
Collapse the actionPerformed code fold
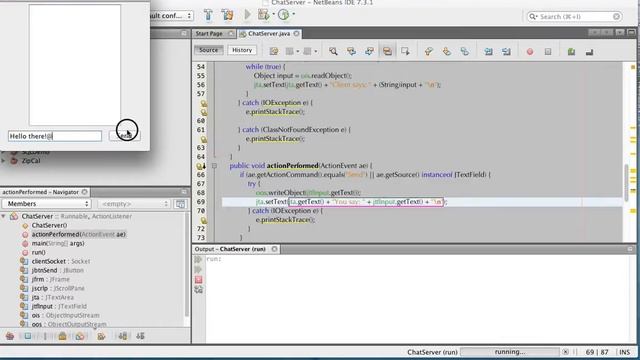[x=214, y=166]
